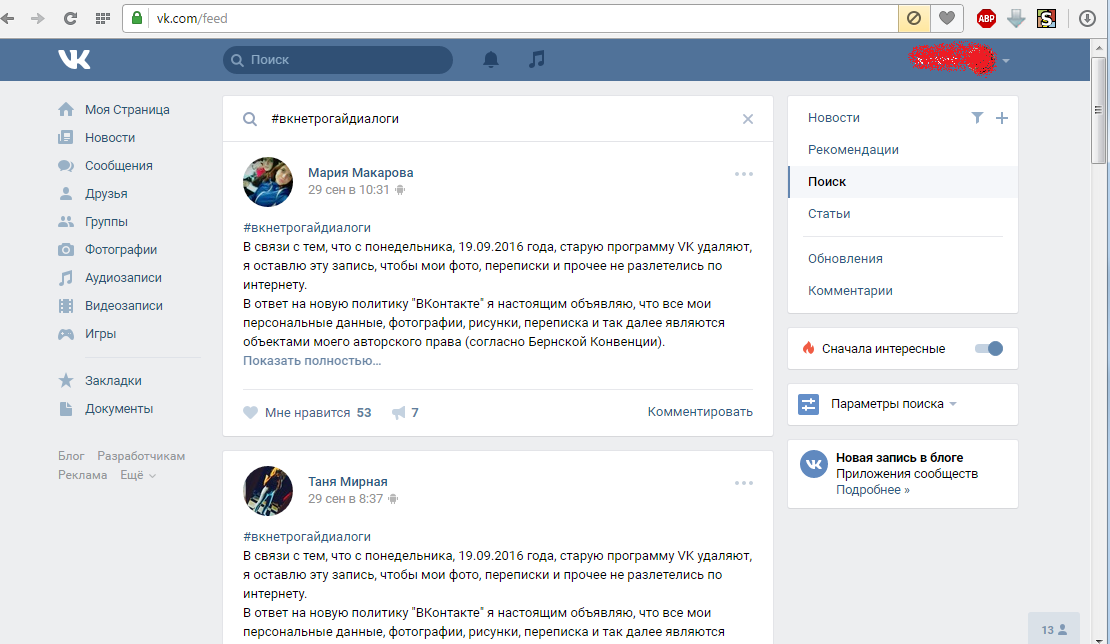1110x644 pixels.
Task: Reload the page with the refresh icon
Action: click(70, 18)
